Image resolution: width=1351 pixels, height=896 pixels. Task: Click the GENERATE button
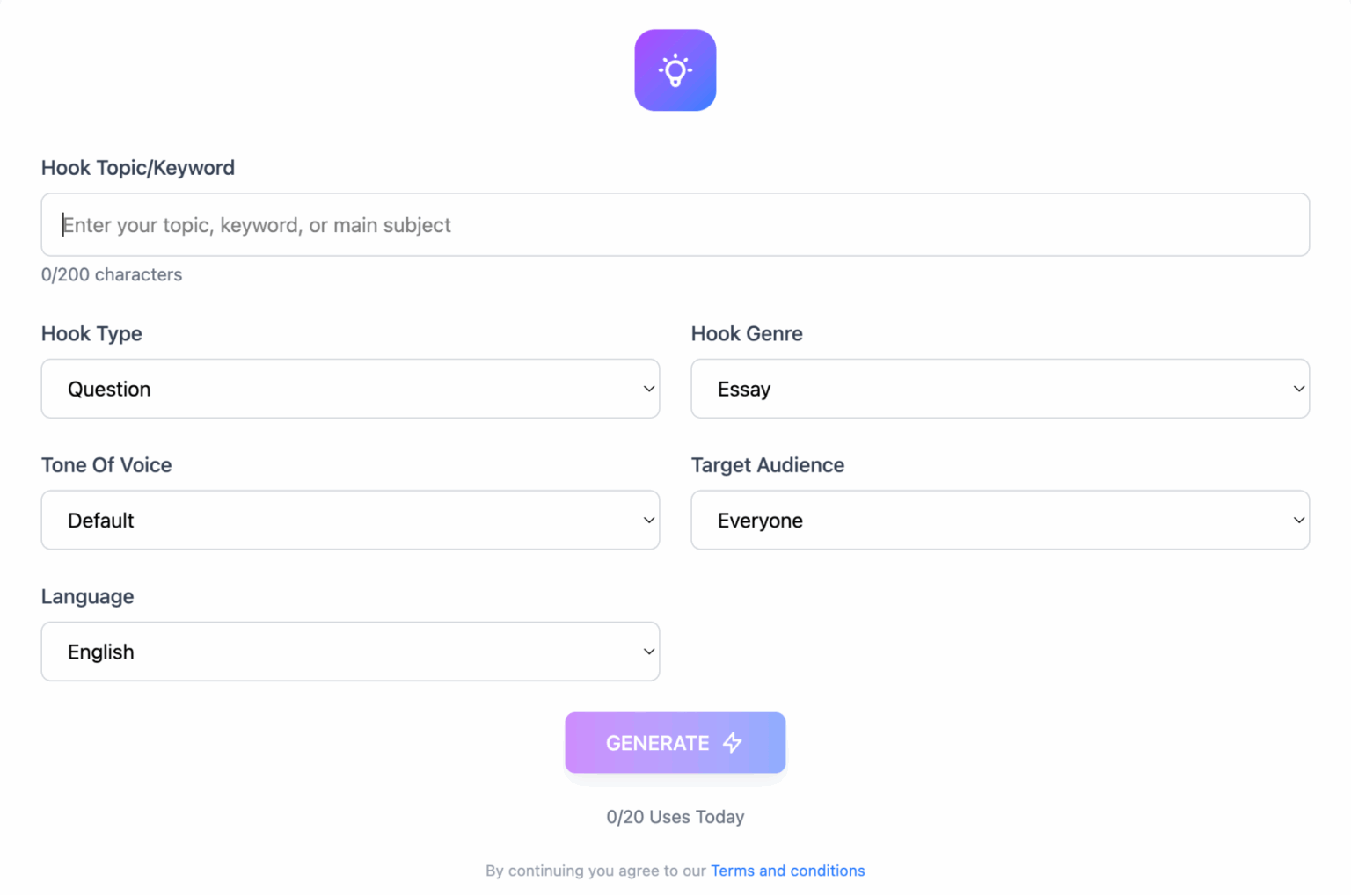675,743
